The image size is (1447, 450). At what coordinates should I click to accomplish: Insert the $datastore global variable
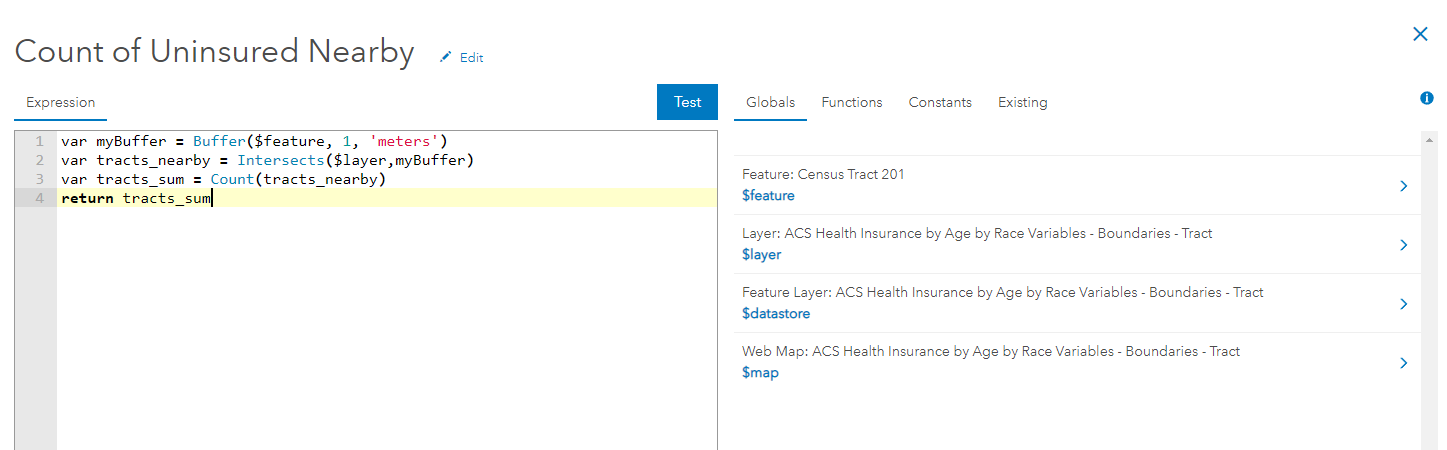pyautogui.click(x=776, y=314)
